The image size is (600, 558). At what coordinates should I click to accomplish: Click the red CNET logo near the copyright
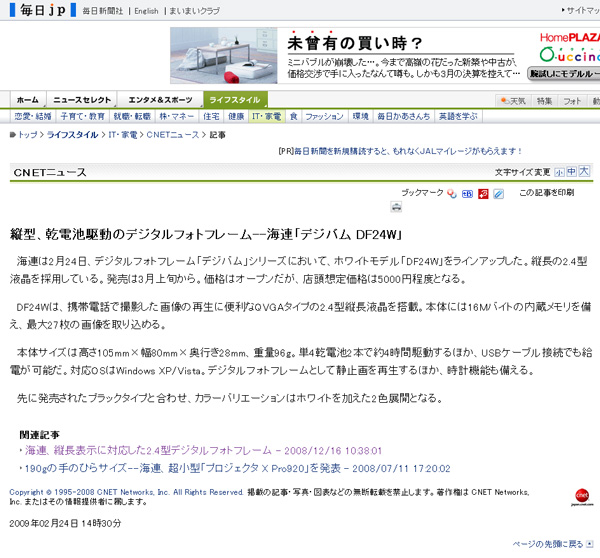tap(582, 497)
